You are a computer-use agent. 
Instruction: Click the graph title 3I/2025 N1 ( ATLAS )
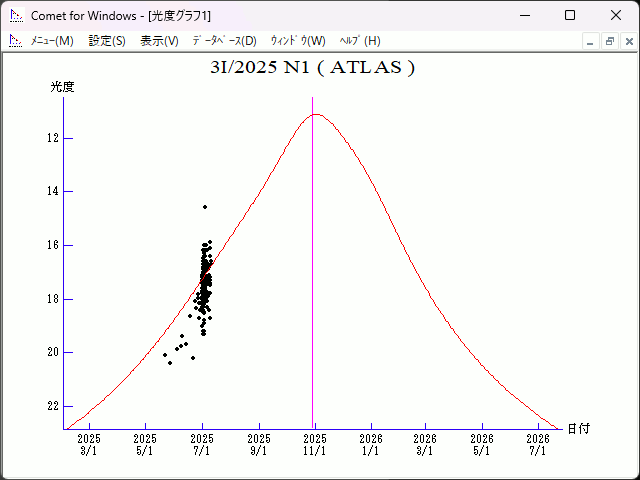click(313, 67)
